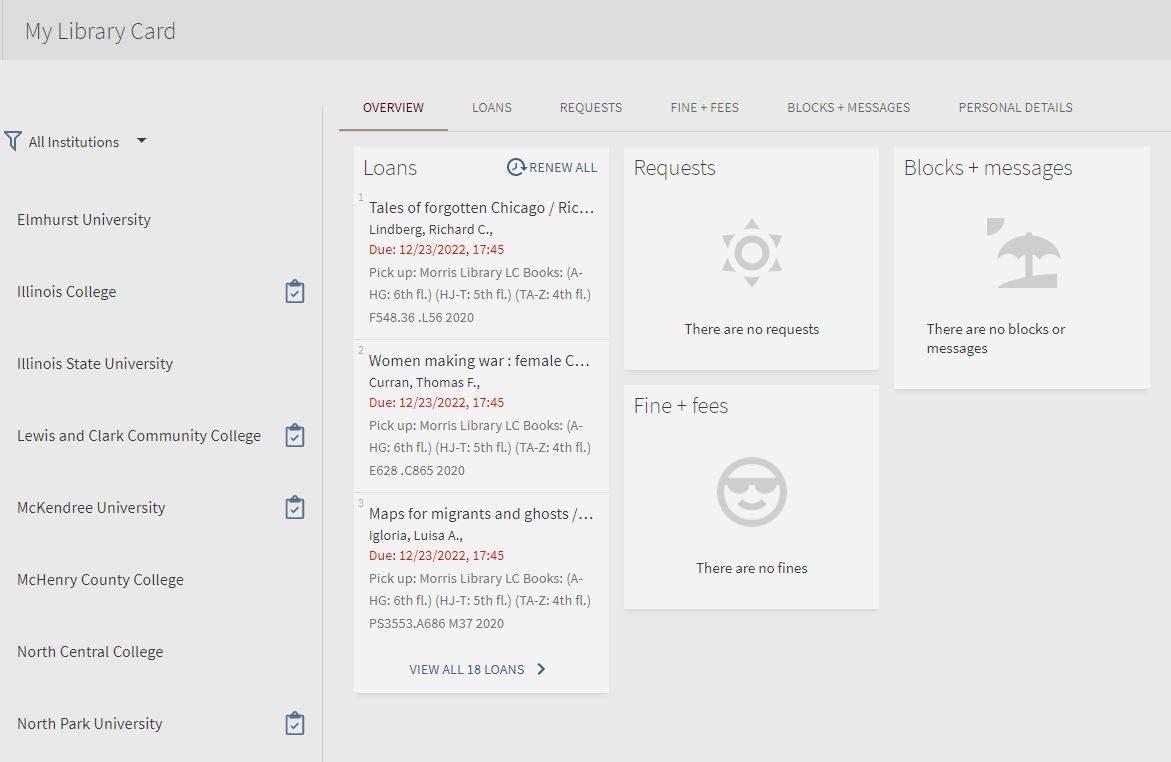The image size is (1171, 762).
Task: Click due date of Women making war
Action: click(x=436, y=403)
